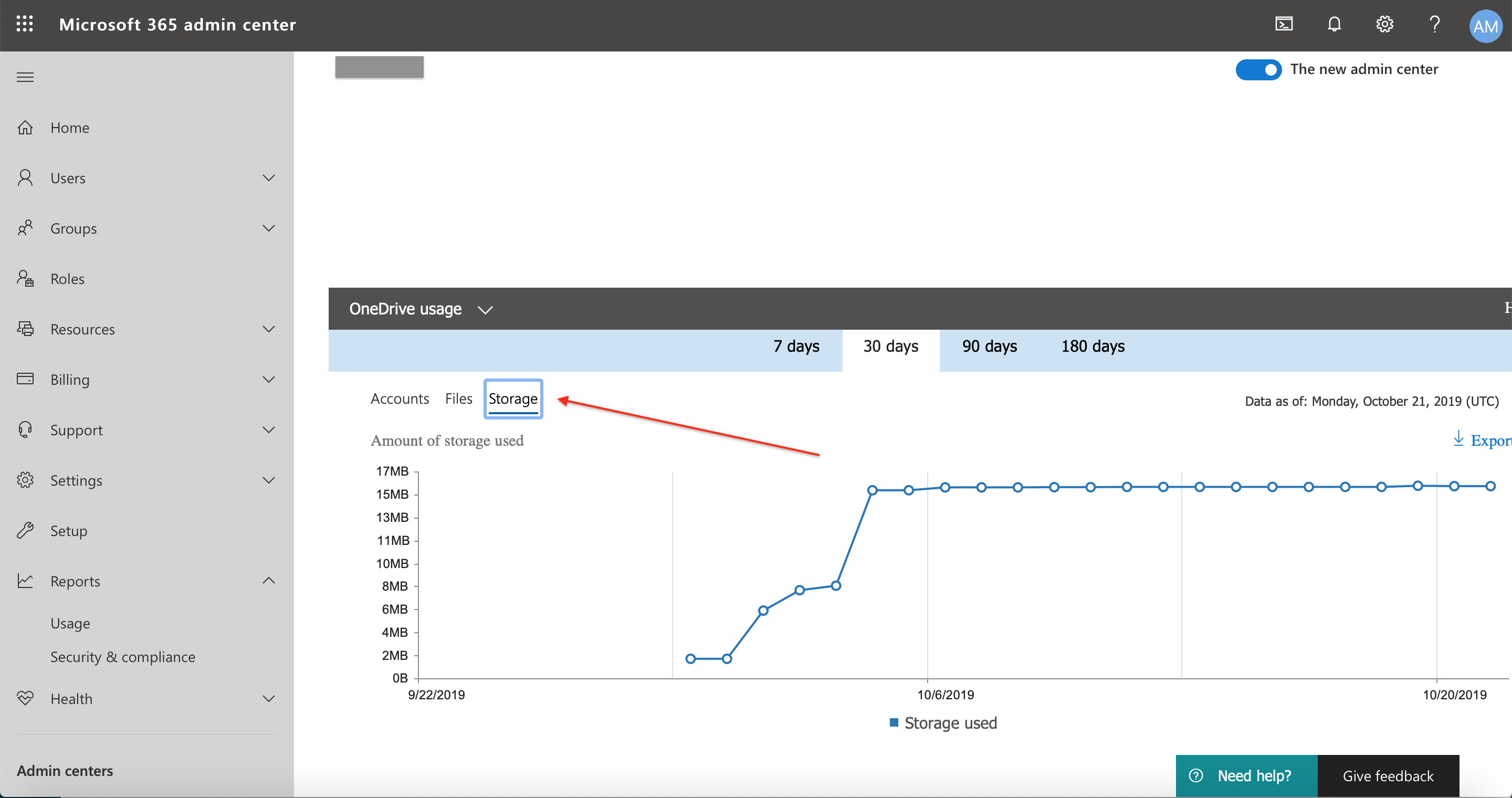Click the data point near 8MB before the jump
Screen dimensions: 1512x798
click(x=836, y=585)
